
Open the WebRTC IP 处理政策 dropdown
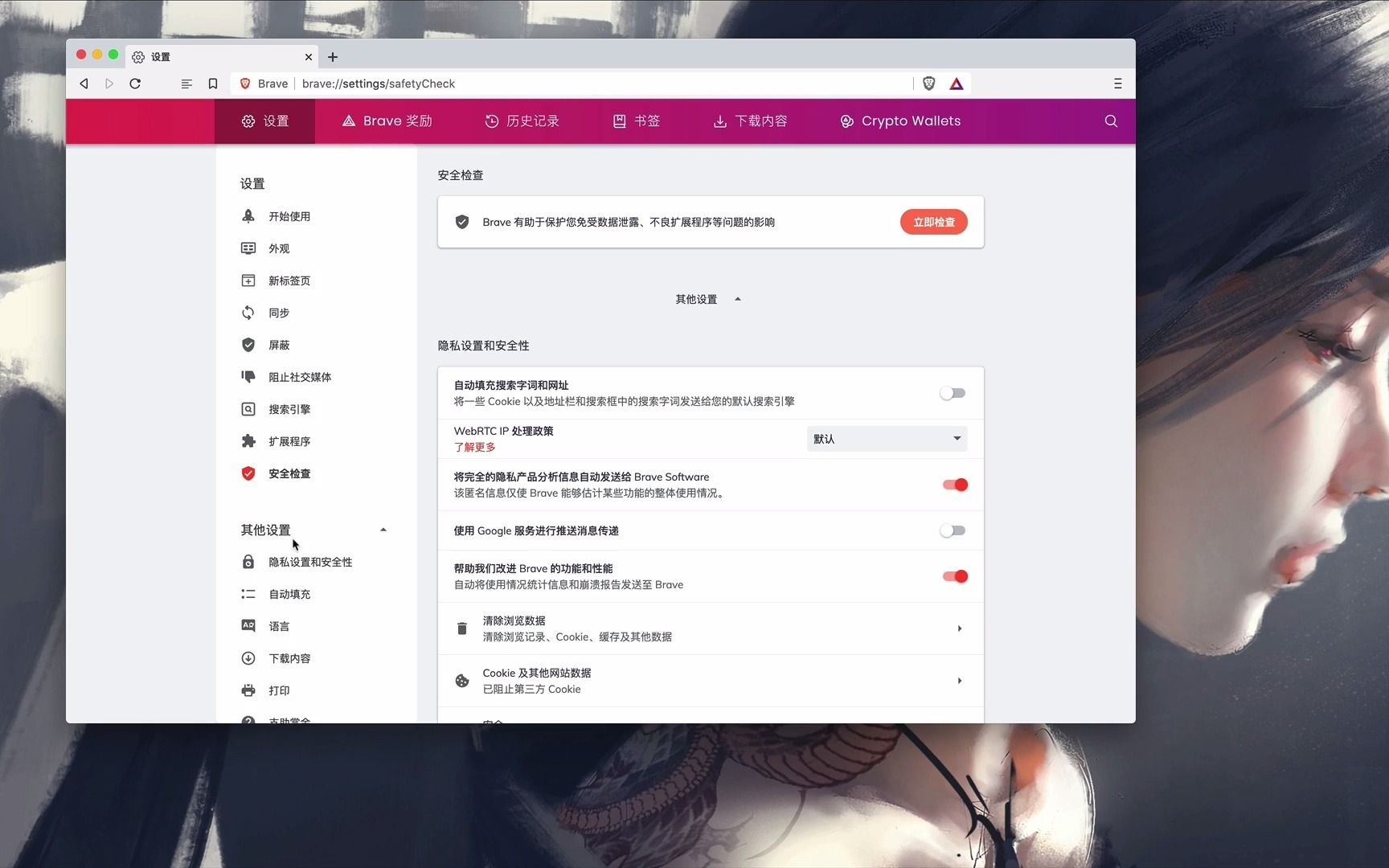(x=887, y=439)
